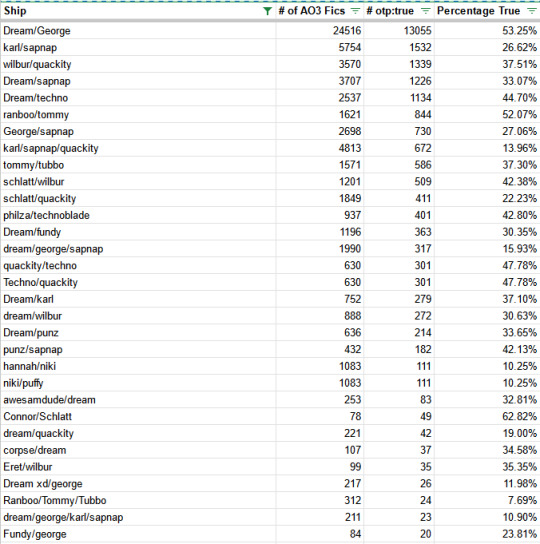Select the dream/george/sapnap cell
540x544 pixels.
[138, 249]
